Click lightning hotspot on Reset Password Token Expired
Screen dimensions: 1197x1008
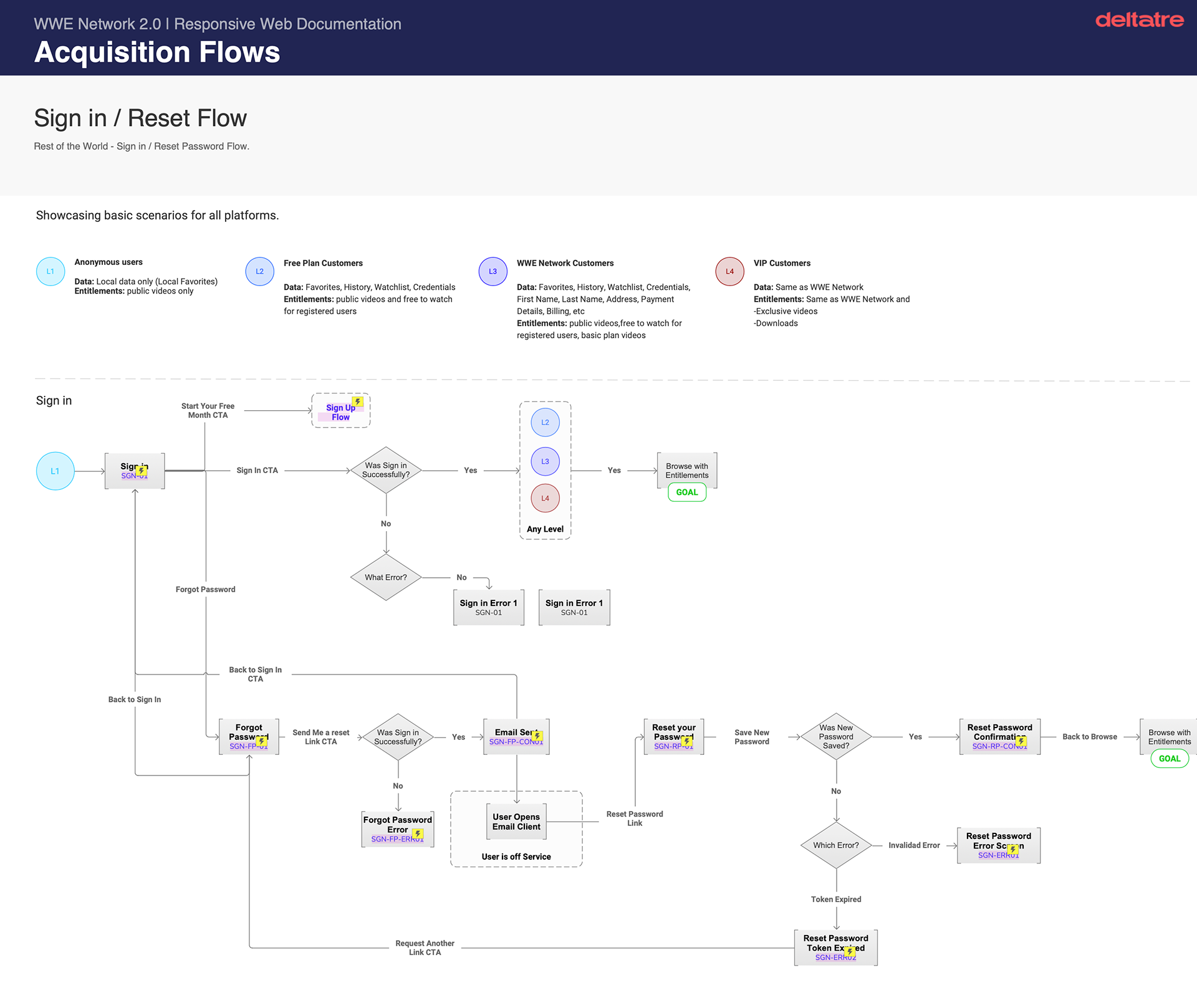(850, 952)
